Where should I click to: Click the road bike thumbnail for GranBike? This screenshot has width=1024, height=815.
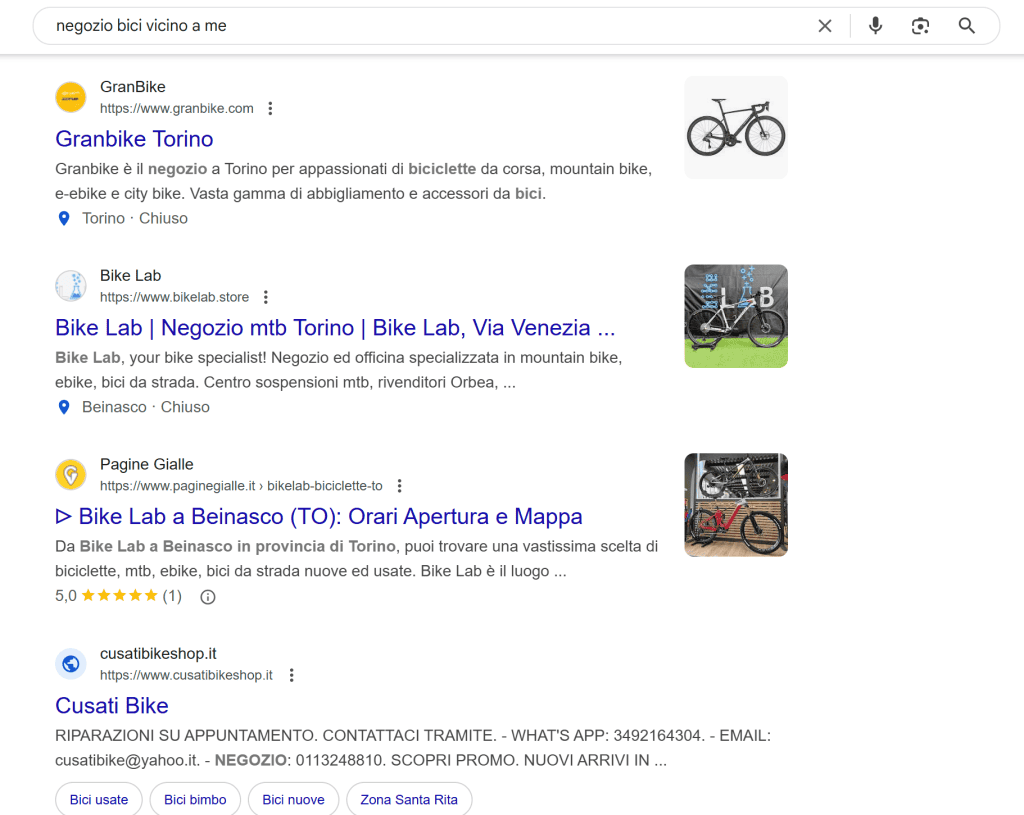click(736, 127)
